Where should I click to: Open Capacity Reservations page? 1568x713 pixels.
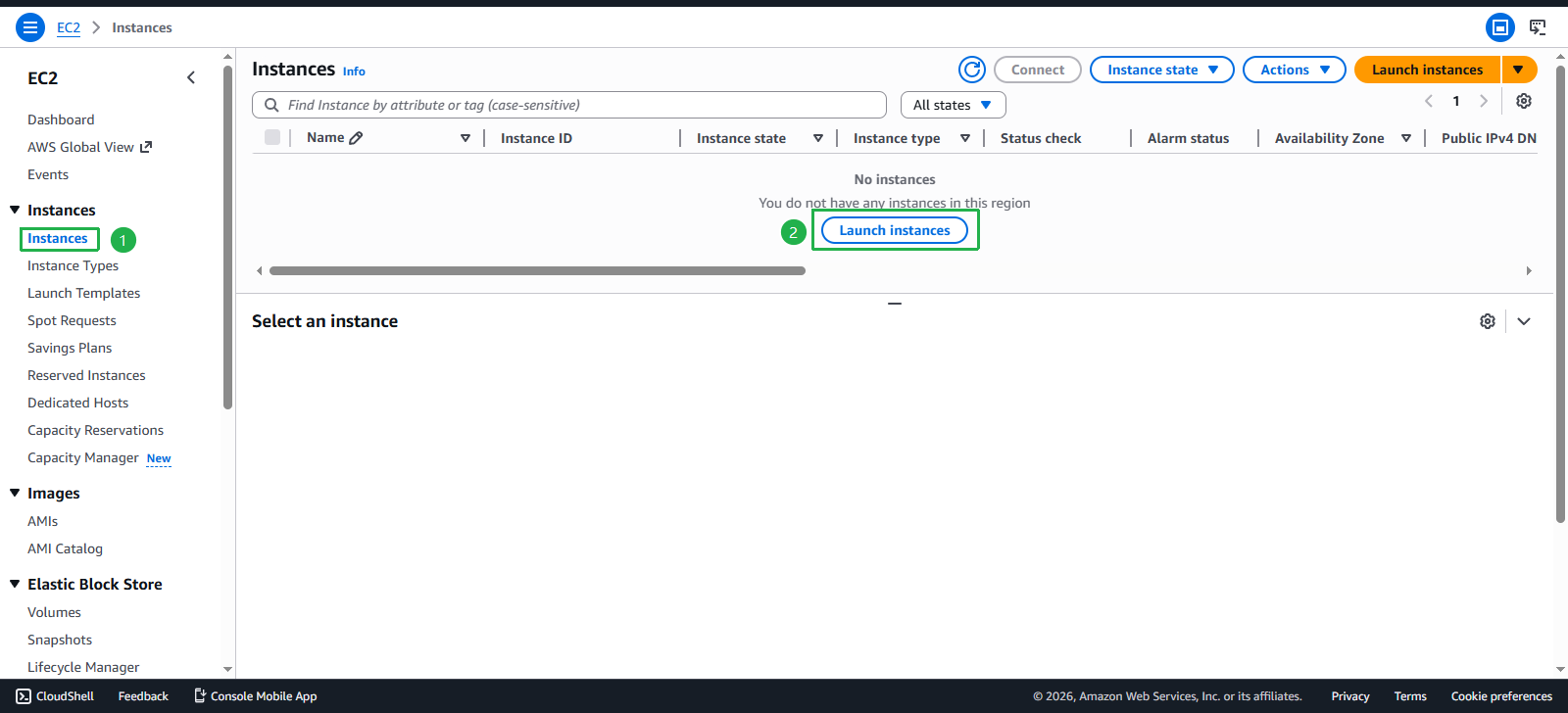[95, 430]
